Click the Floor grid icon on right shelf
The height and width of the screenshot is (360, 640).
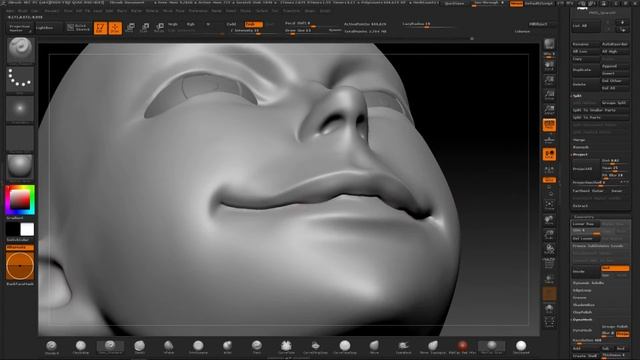tap(549, 140)
